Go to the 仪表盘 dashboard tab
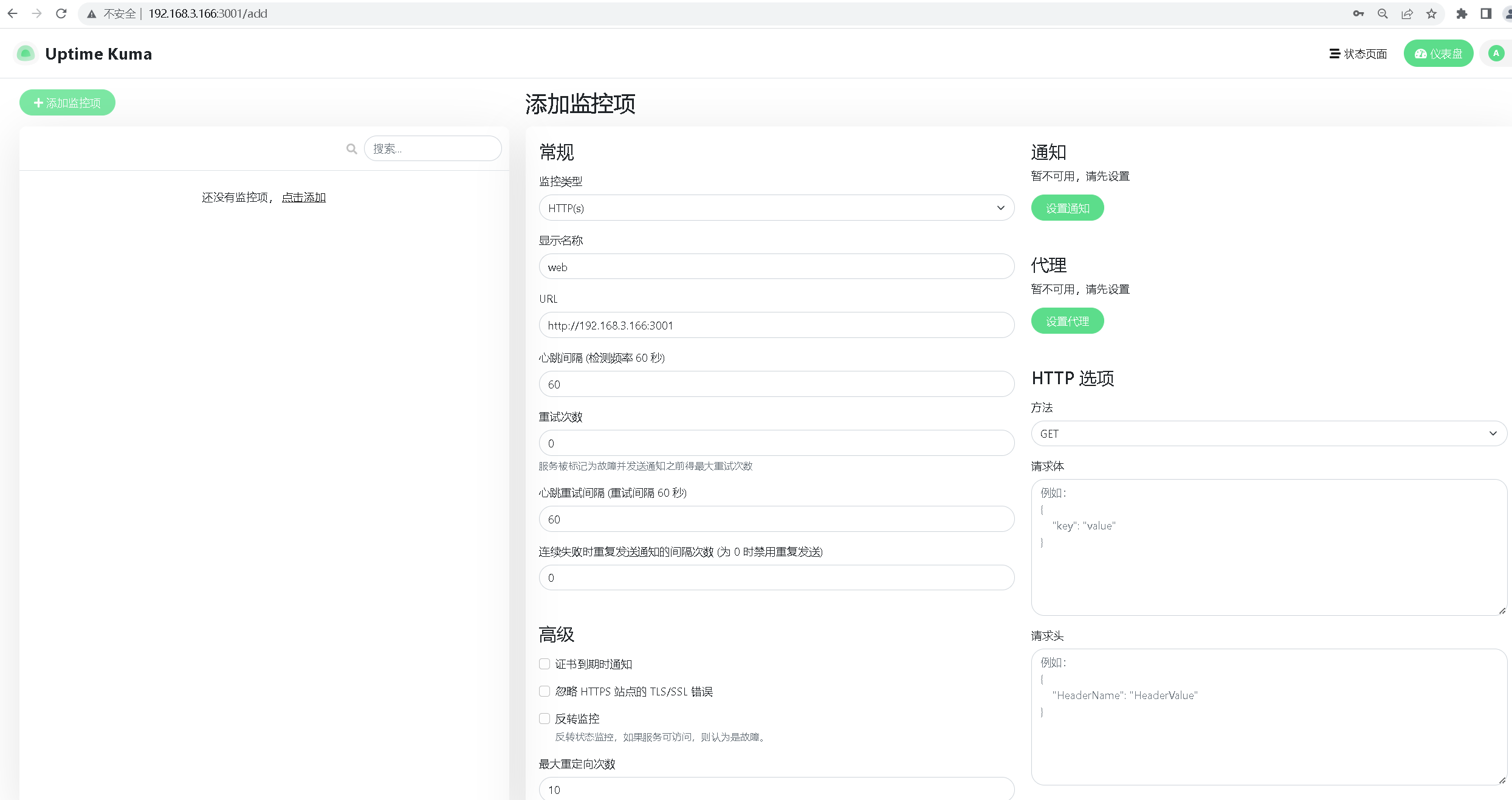 pyautogui.click(x=1438, y=53)
